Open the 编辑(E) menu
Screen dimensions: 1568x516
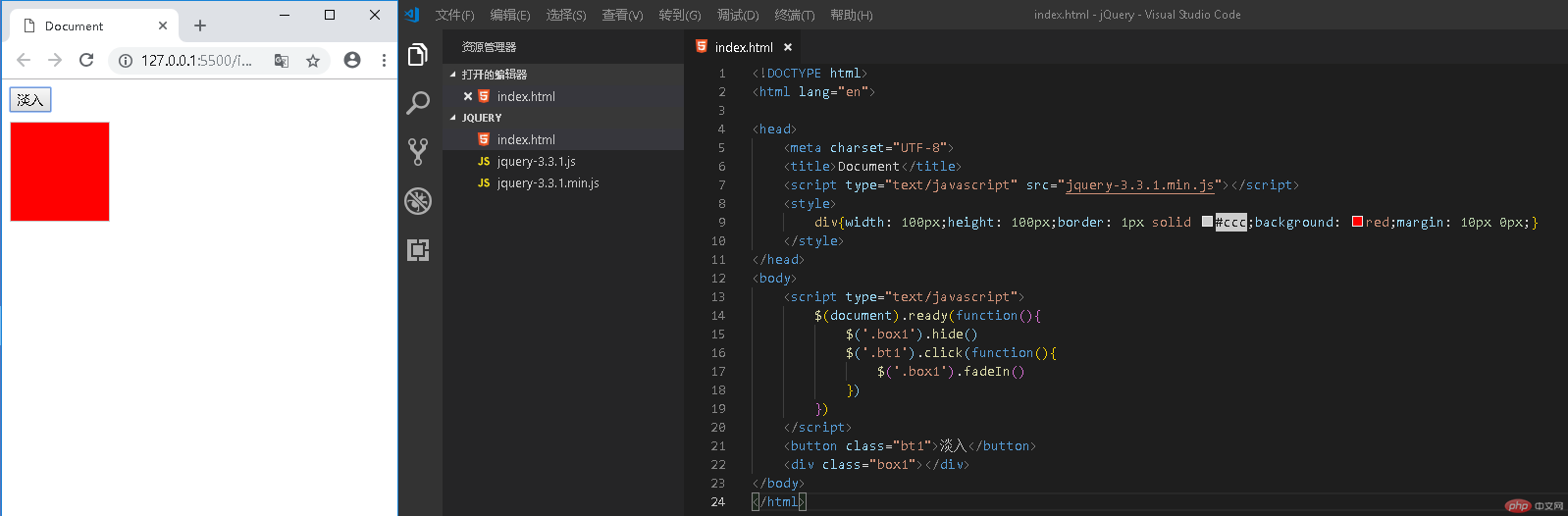pos(510,15)
